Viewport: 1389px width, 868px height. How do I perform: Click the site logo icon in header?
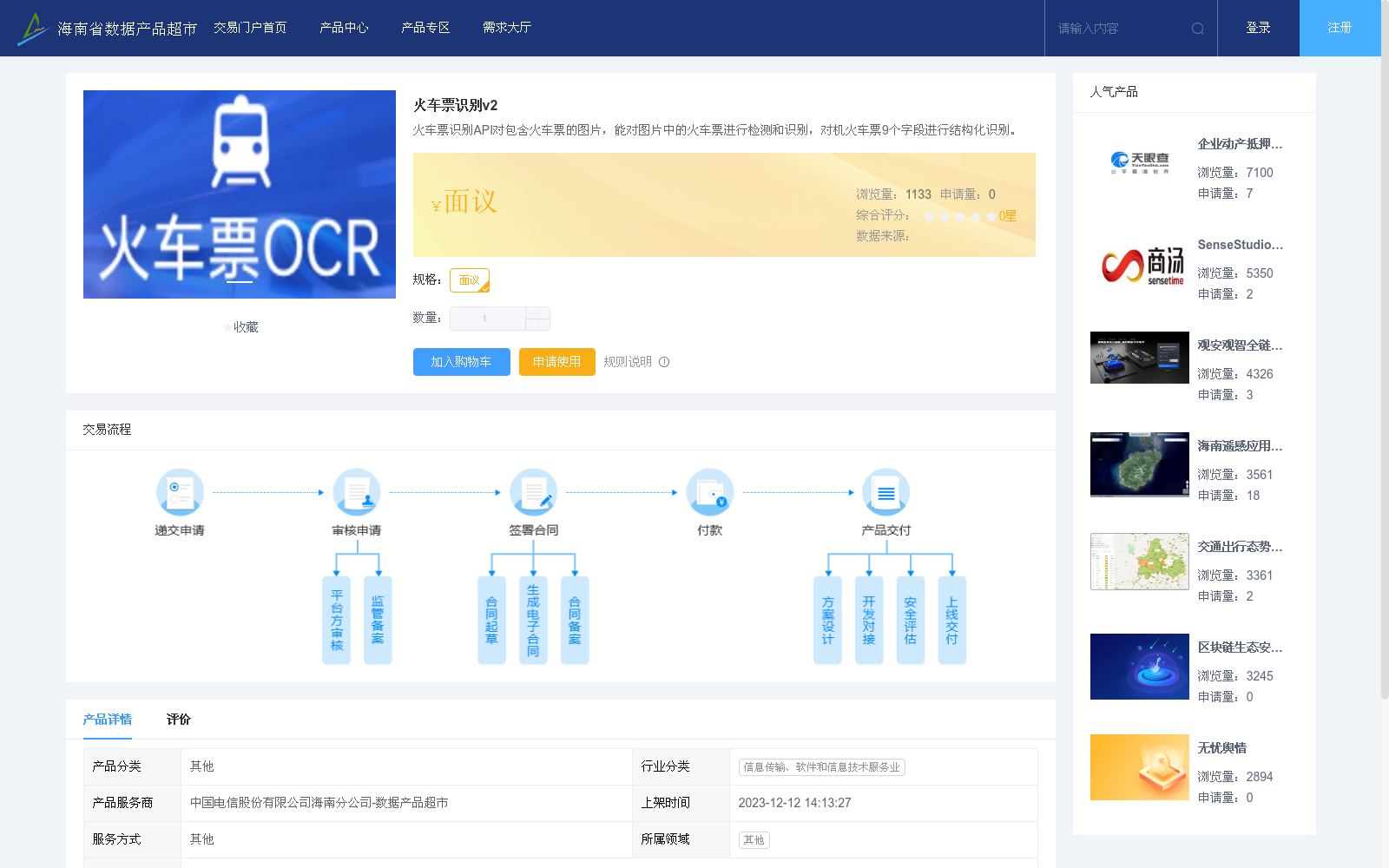point(33,29)
